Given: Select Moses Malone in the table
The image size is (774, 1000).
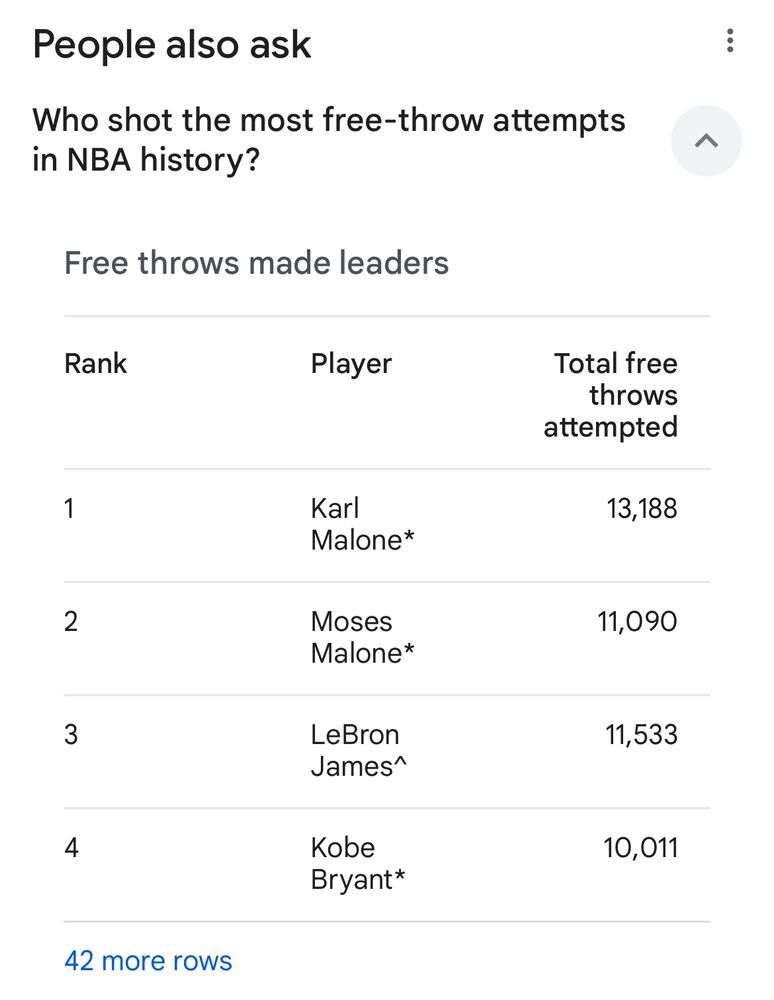Looking at the screenshot, I should point(362,637).
